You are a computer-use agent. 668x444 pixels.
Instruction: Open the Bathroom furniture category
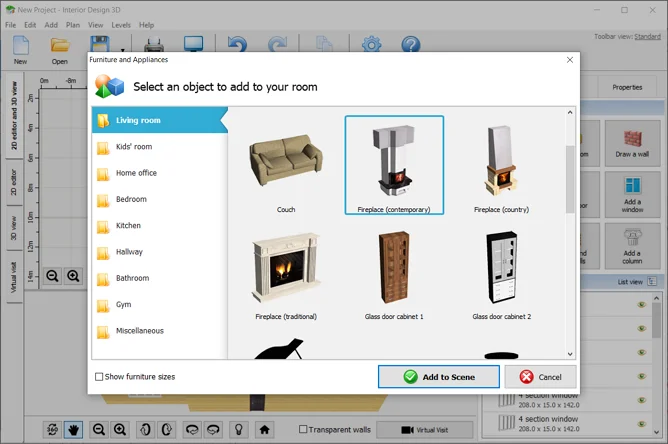click(159, 278)
